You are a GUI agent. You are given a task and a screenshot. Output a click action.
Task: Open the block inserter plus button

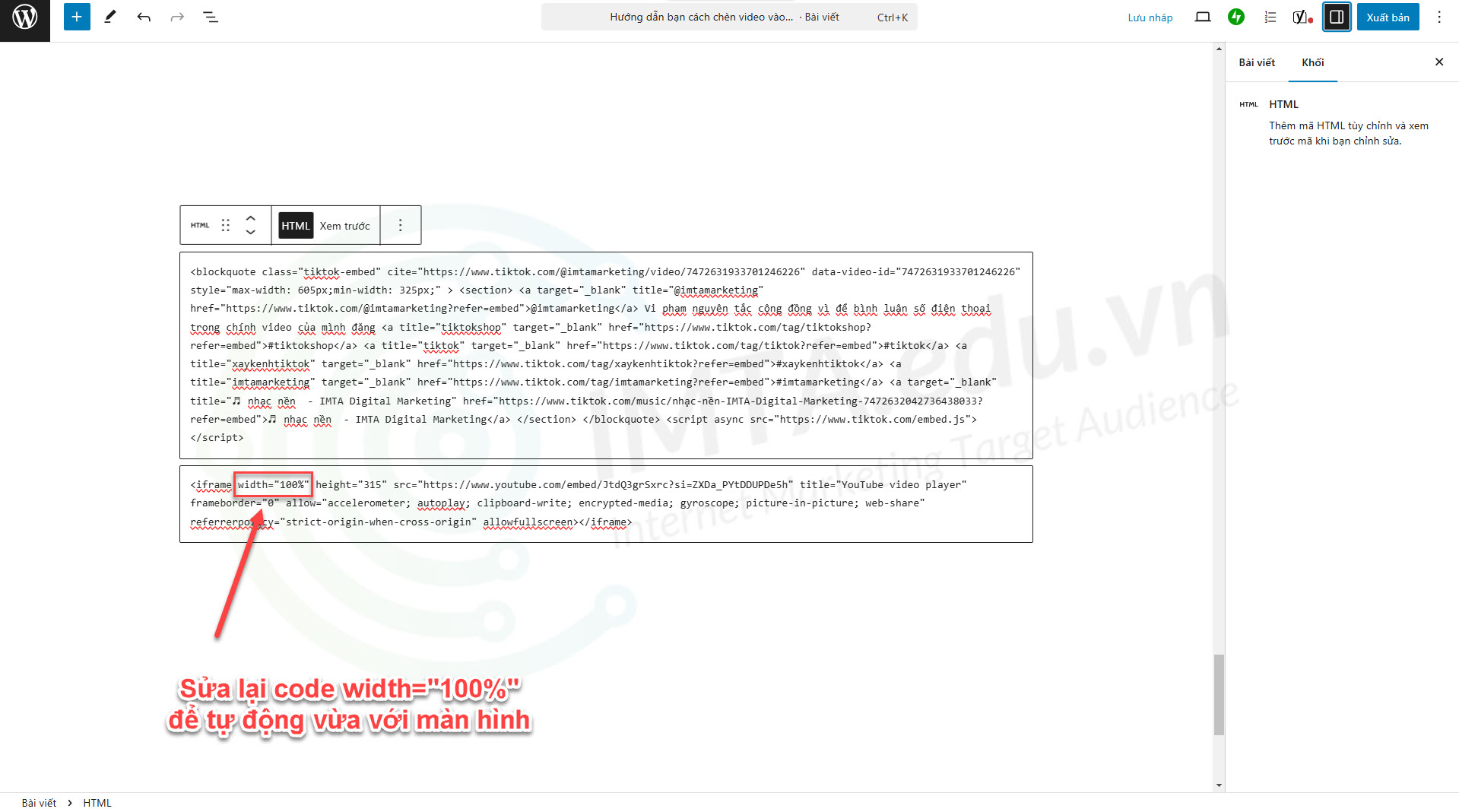(77, 17)
